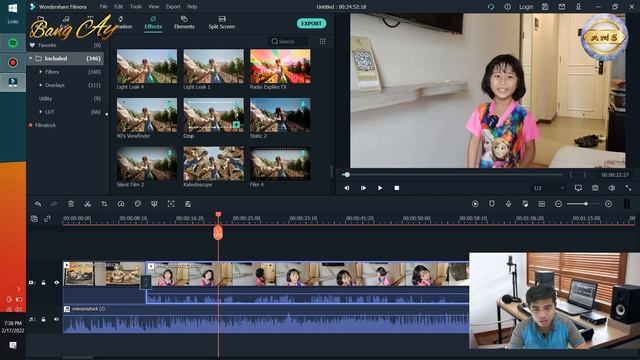
Task: Select the Filmstock category
Action: coord(45,125)
